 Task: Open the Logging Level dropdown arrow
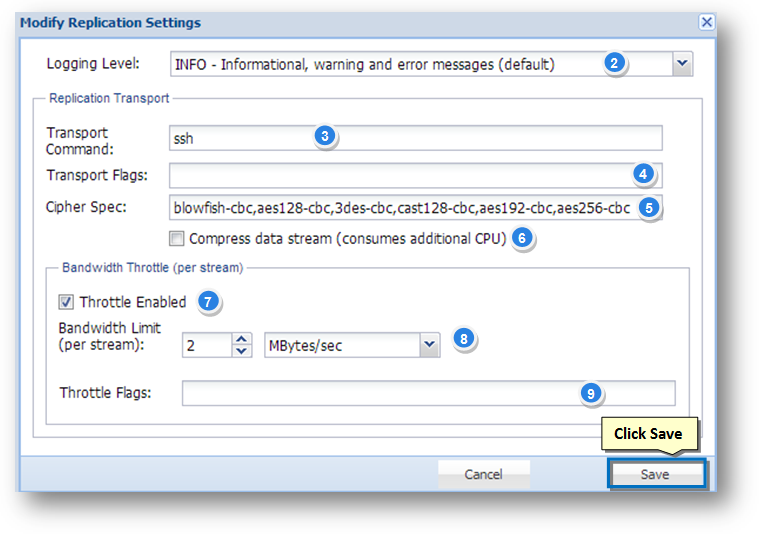tap(681, 64)
